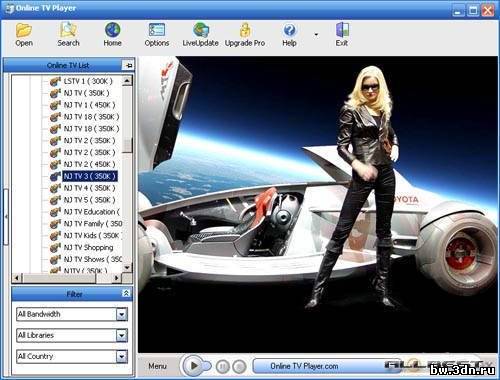Click horizontal scroll right arrow of list
This screenshot has height=380, width=500.
(117, 278)
